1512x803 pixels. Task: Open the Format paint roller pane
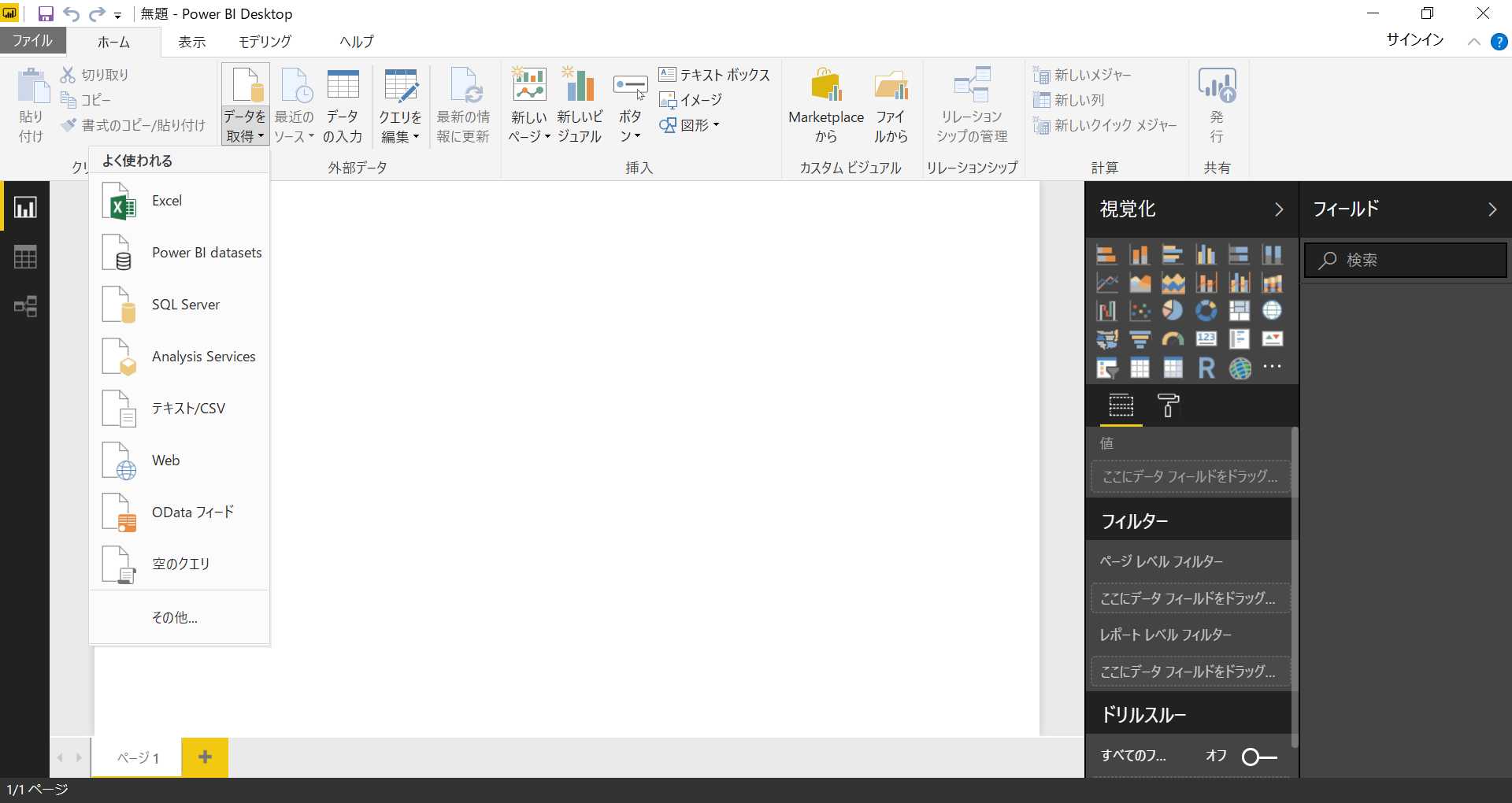[1169, 405]
